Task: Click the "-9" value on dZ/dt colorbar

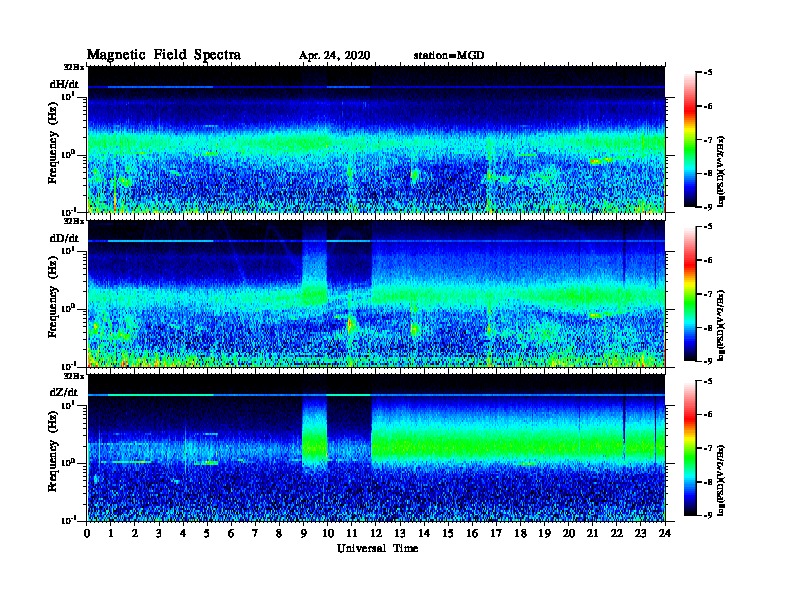Action: point(708,515)
